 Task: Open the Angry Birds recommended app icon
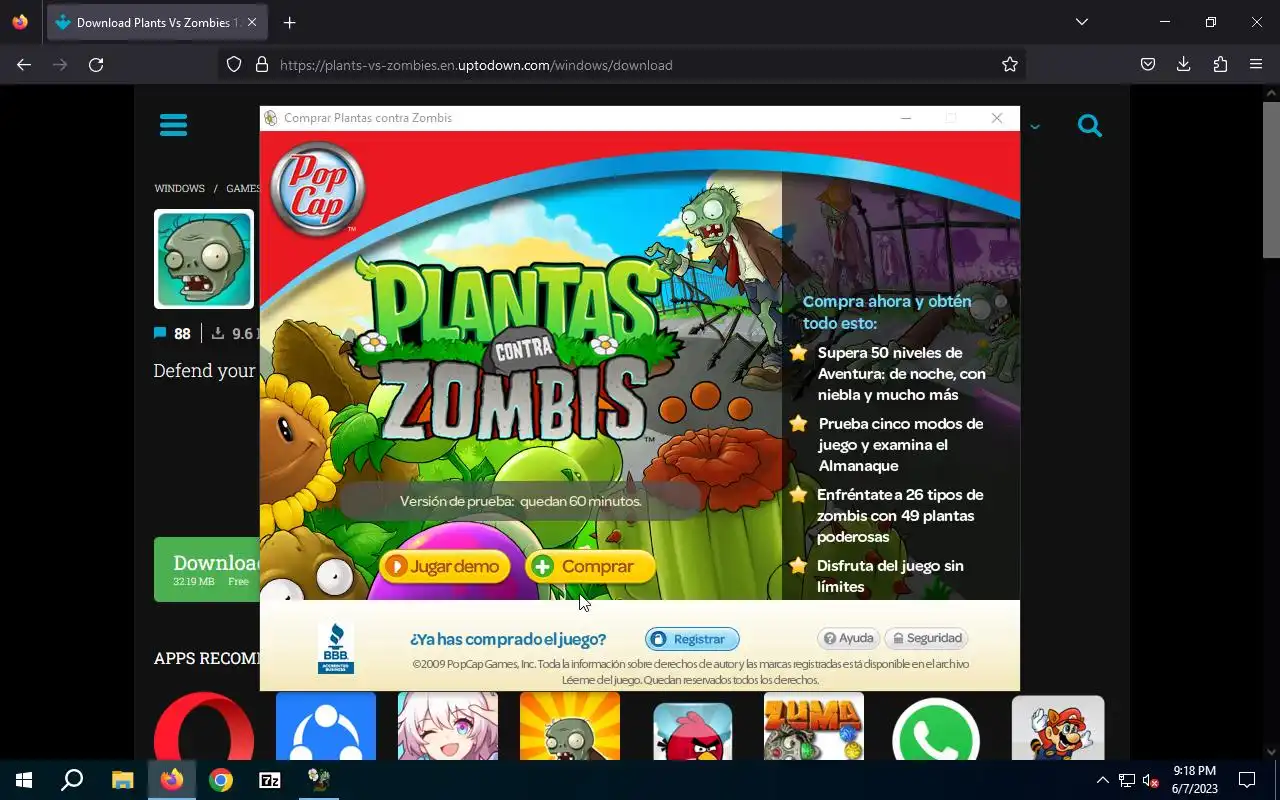[x=692, y=729]
